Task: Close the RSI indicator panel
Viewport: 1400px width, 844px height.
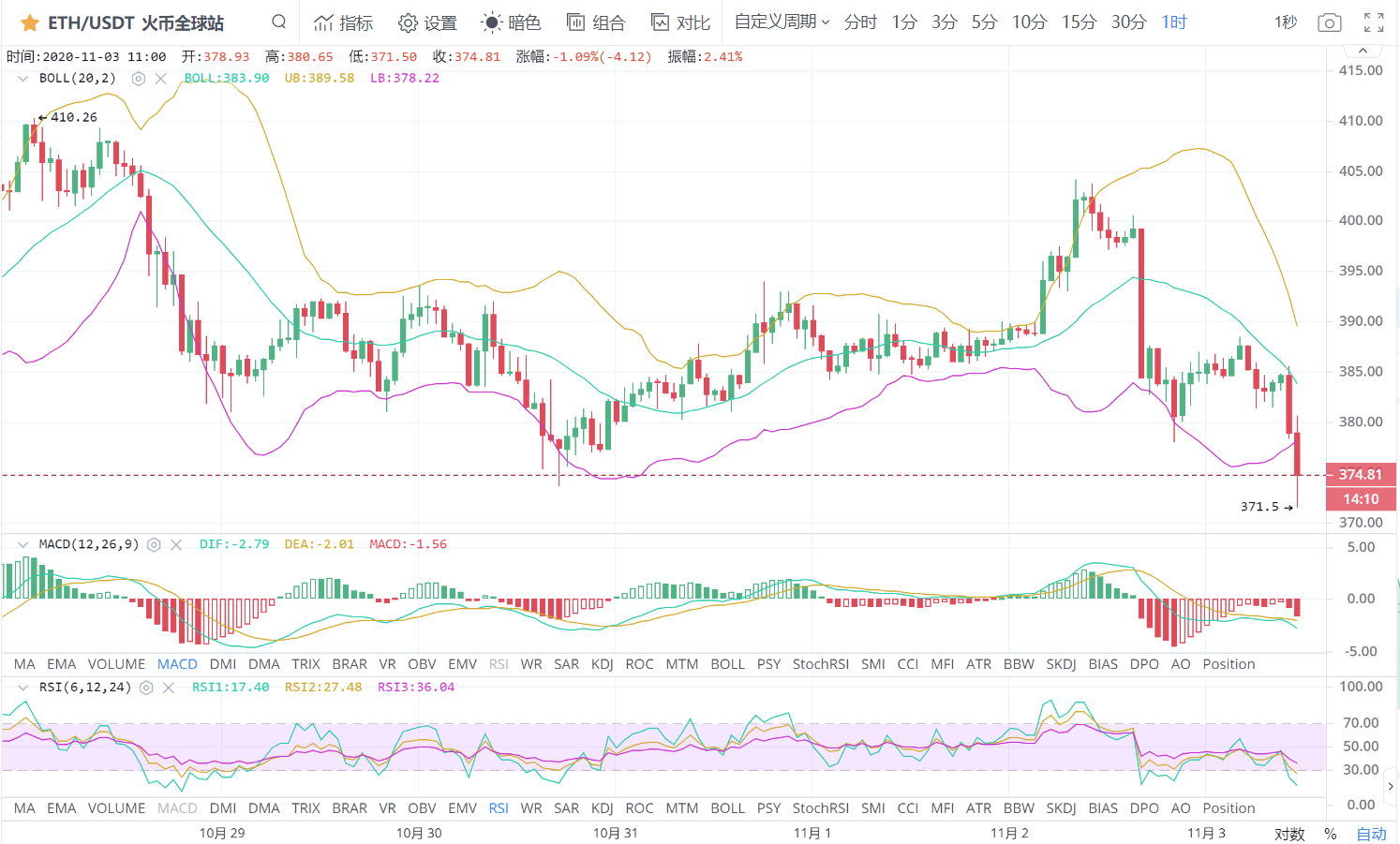Action: pyautogui.click(x=169, y=688)
